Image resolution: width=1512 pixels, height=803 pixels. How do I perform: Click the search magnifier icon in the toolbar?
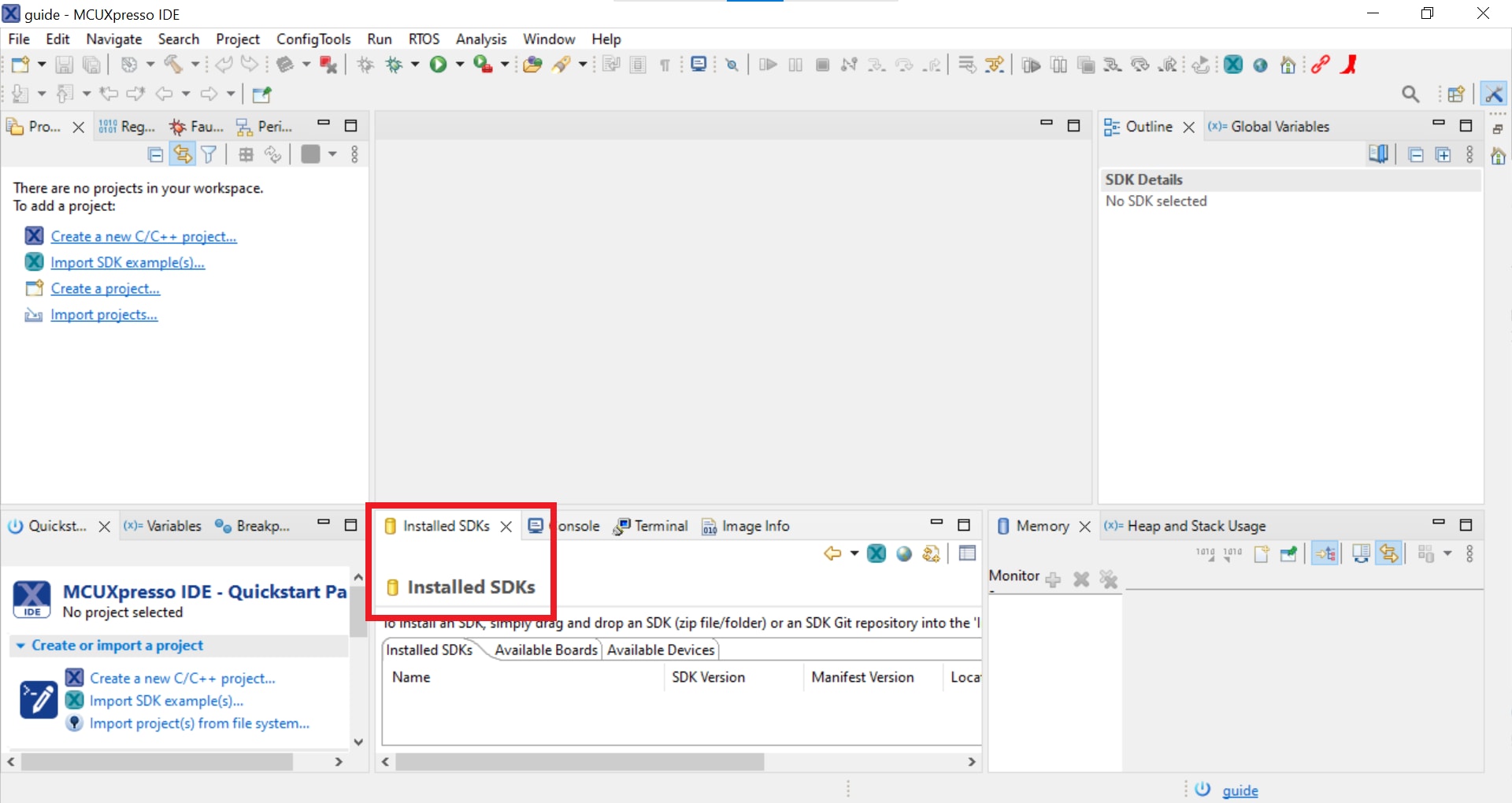click(x=1410, y=94)
